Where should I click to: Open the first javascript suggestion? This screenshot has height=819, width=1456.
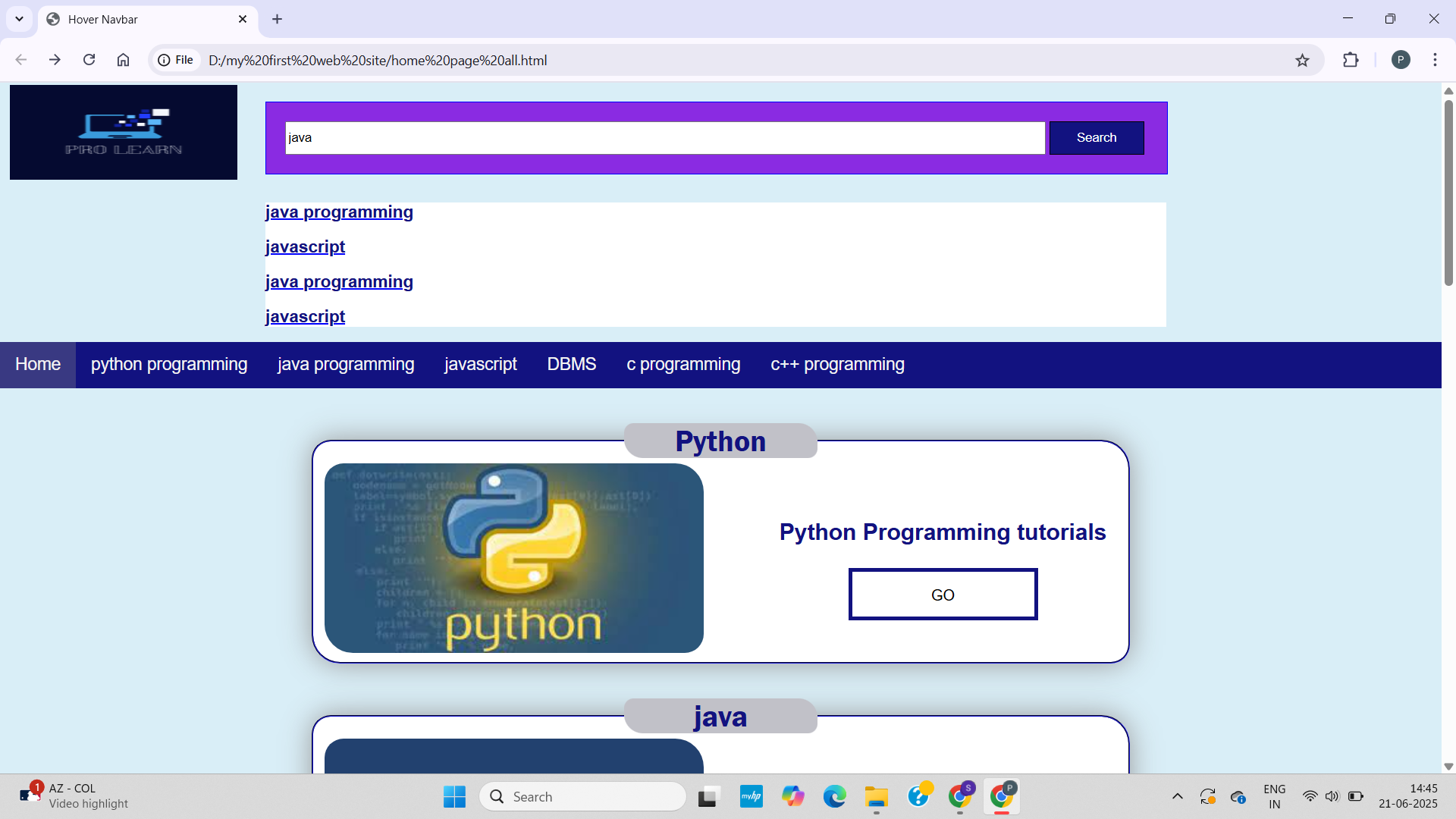[x=305, y=247]
